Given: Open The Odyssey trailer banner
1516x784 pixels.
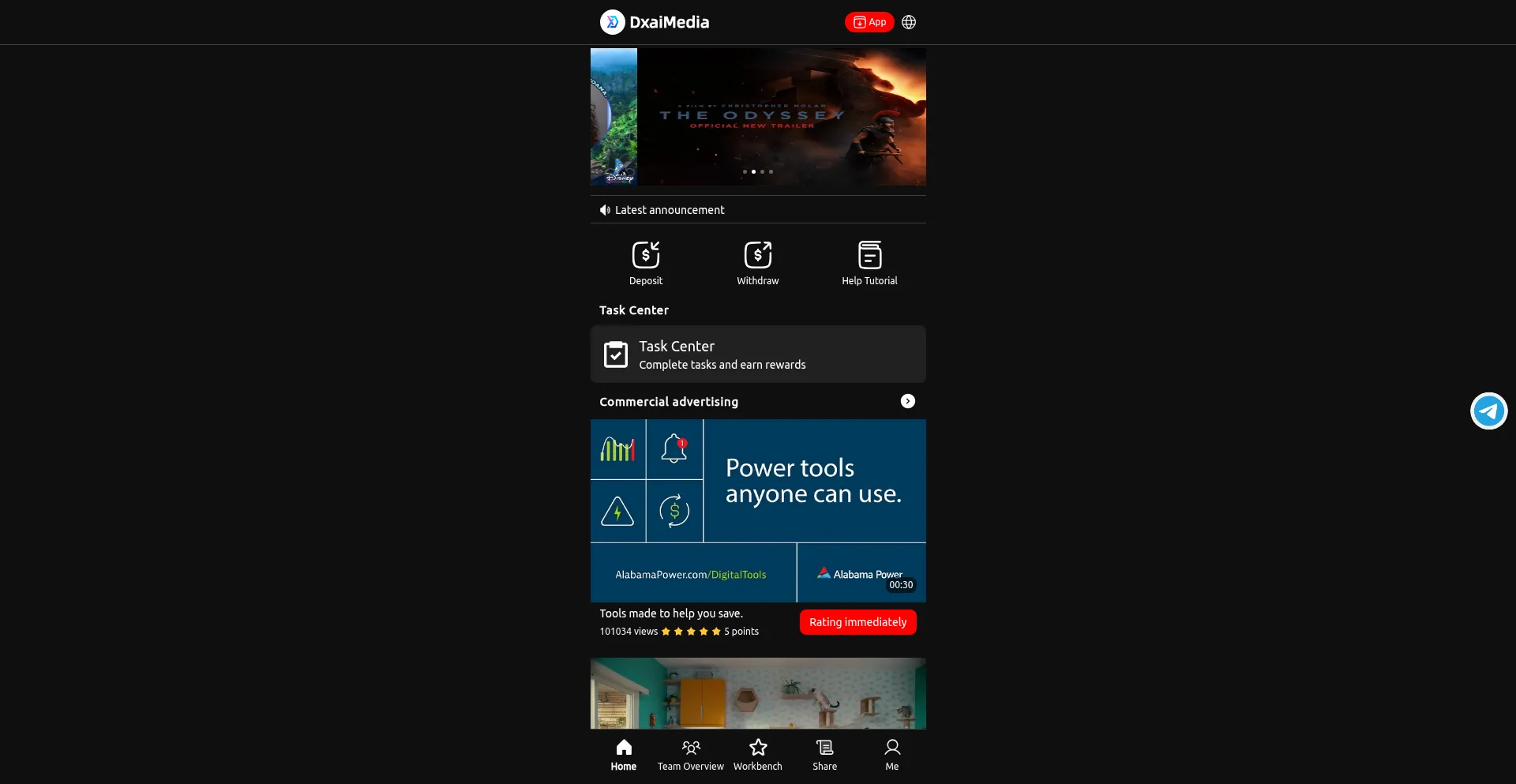Looking at the screenshot, I should tap(782, 117).
